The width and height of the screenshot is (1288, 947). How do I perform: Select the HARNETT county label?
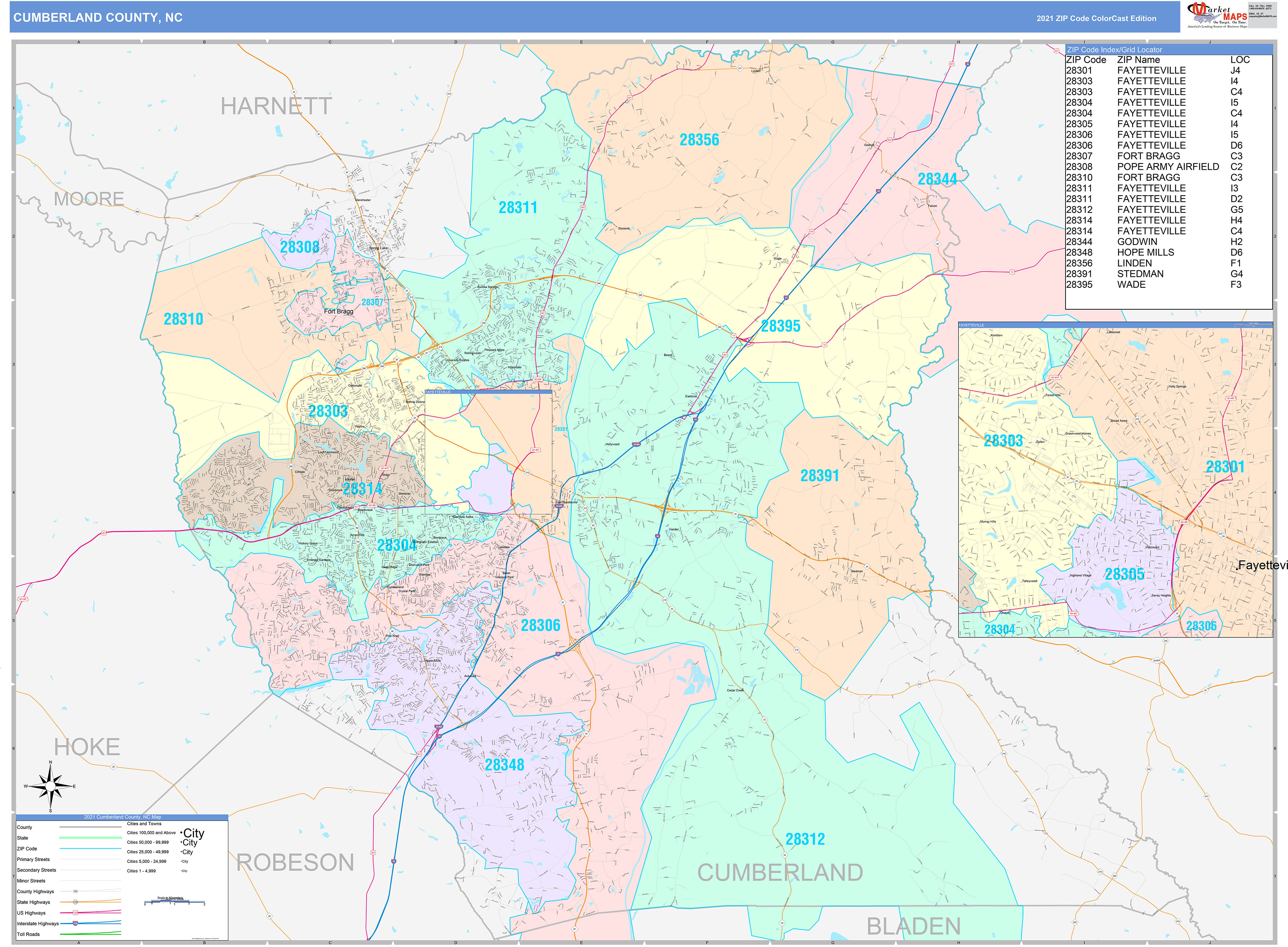pos(276,106)
